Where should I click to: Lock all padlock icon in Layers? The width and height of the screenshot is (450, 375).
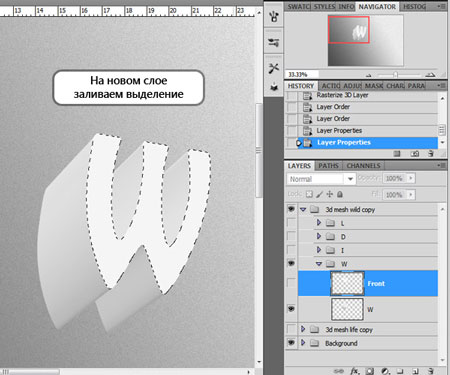340,194
